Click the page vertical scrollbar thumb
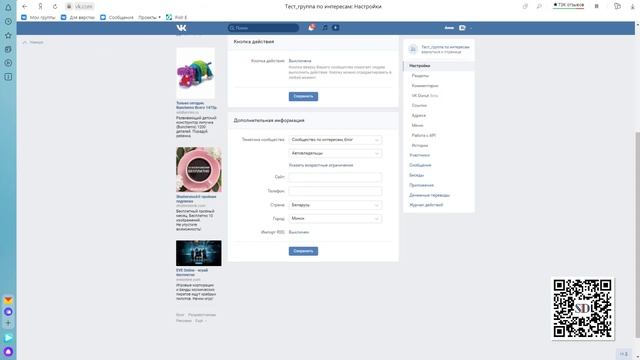The height and width of the screenshot is (360, 640). coord(638,235)
